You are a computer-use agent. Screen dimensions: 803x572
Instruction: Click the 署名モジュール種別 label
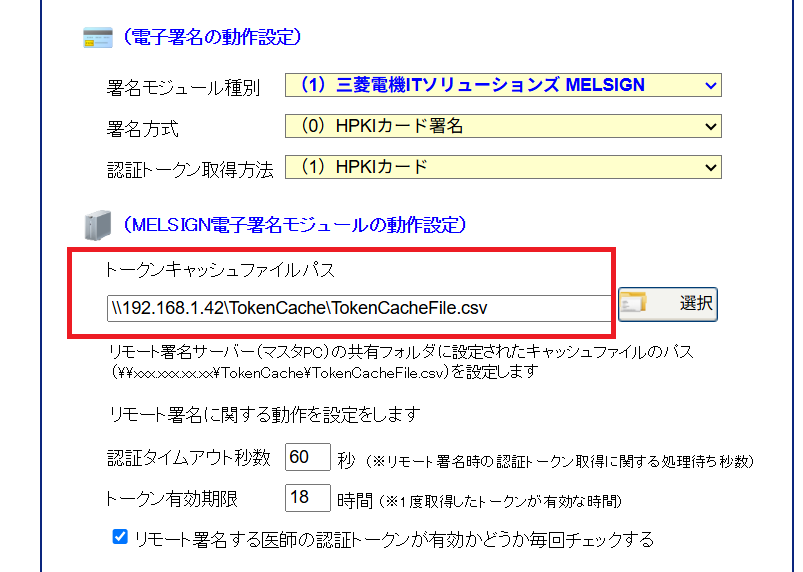(183, 88)
